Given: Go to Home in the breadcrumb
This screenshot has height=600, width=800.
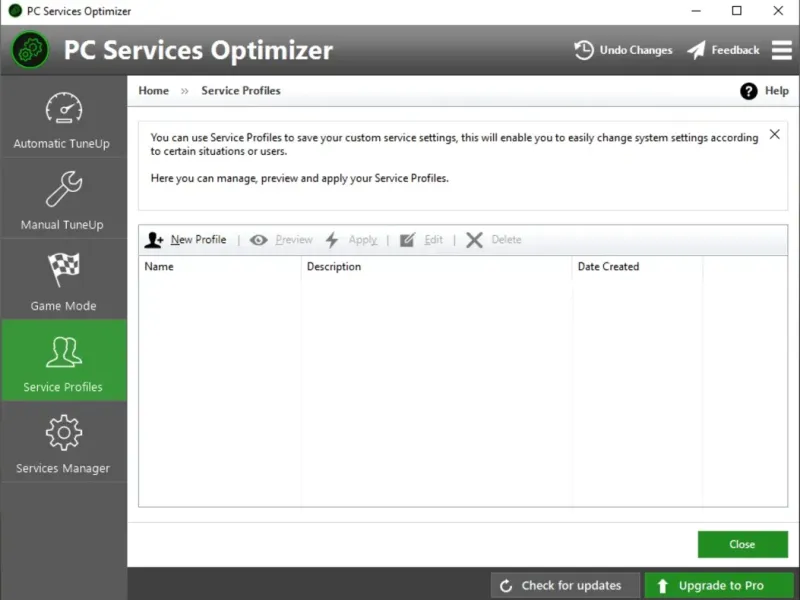Looking at the screenshot, I should (154, 91).
